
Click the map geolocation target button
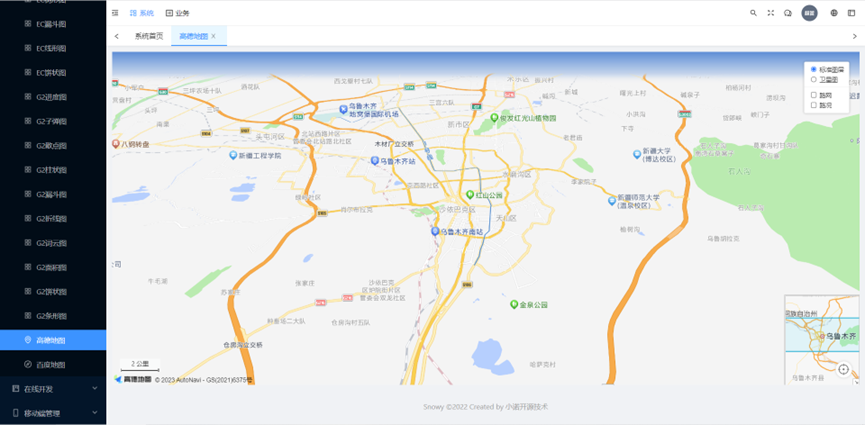click(843, 369)
